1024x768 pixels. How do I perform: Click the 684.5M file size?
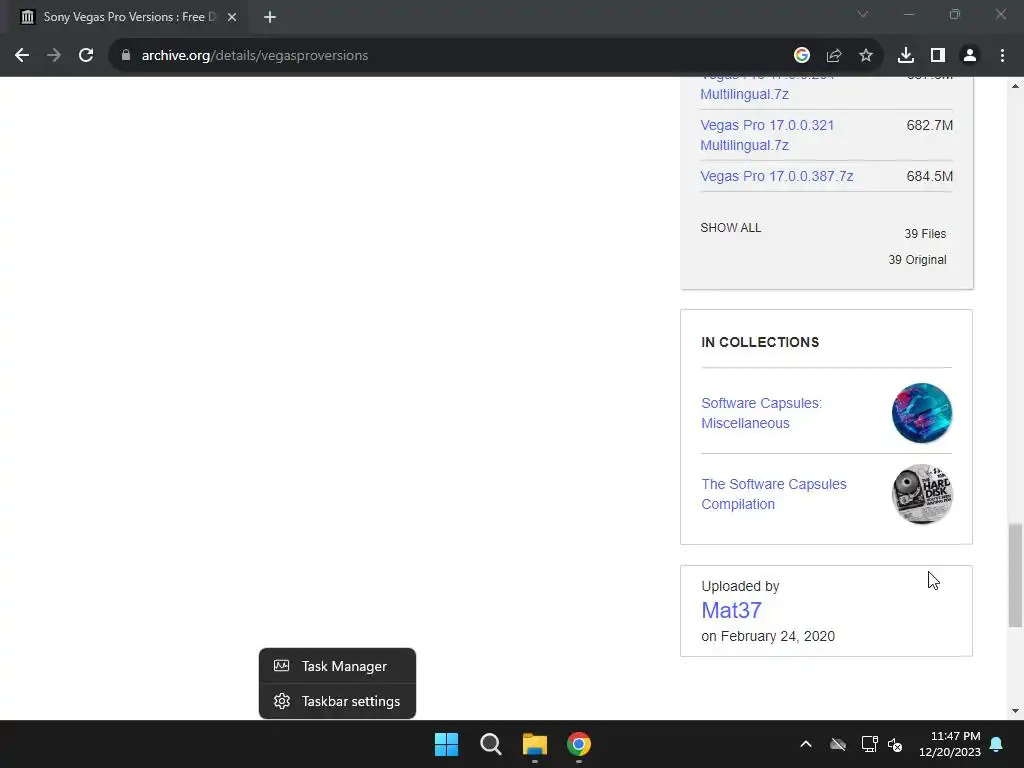[x=929, y=176]
